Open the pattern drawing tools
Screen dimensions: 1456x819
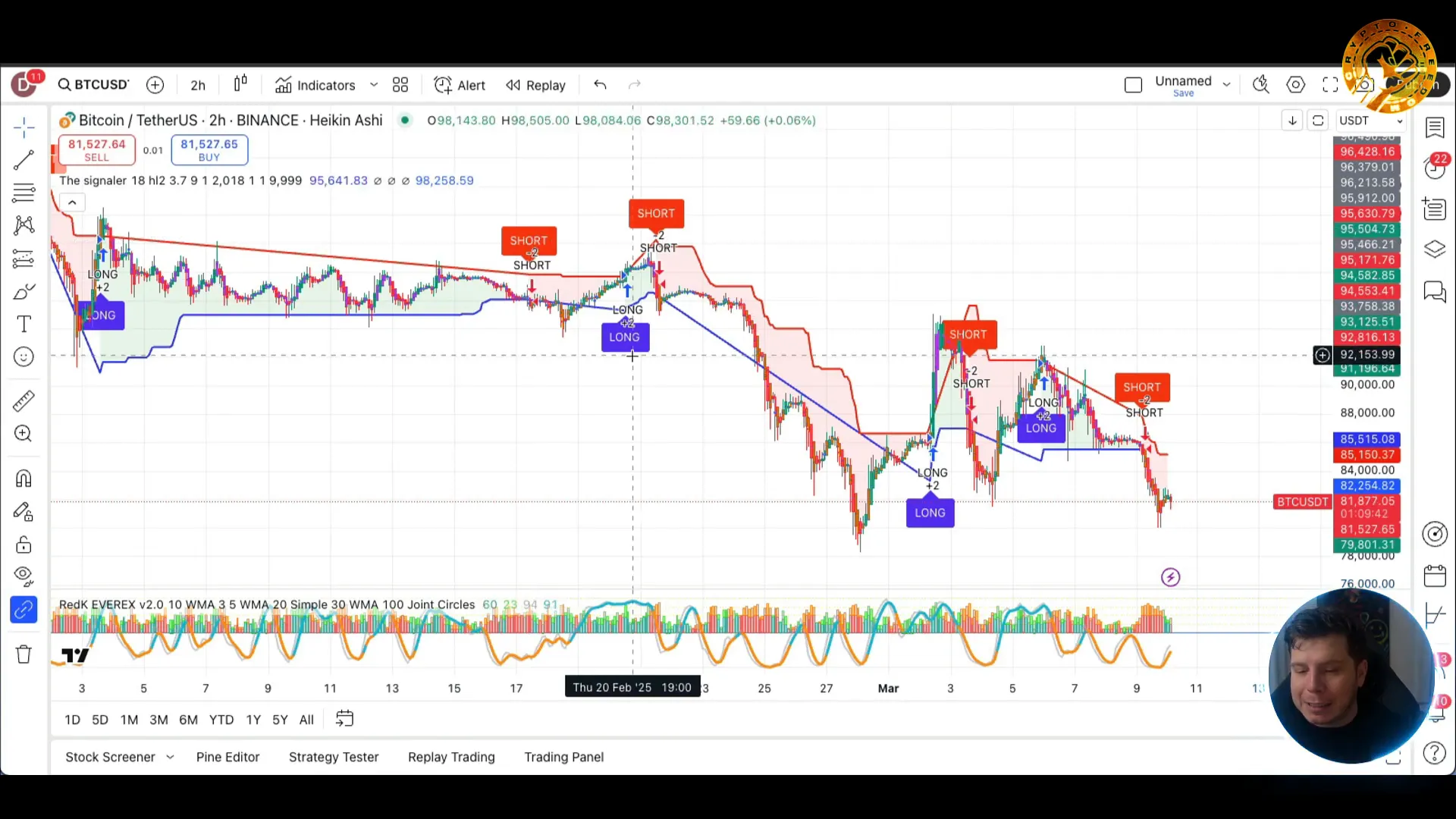[24, 225]
